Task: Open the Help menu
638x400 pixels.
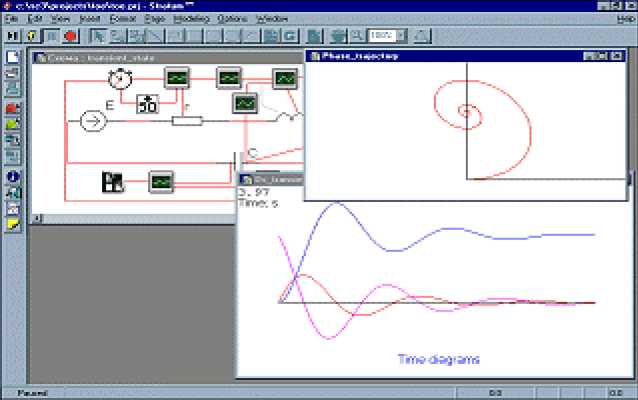Action: click(x=625, y=19)
